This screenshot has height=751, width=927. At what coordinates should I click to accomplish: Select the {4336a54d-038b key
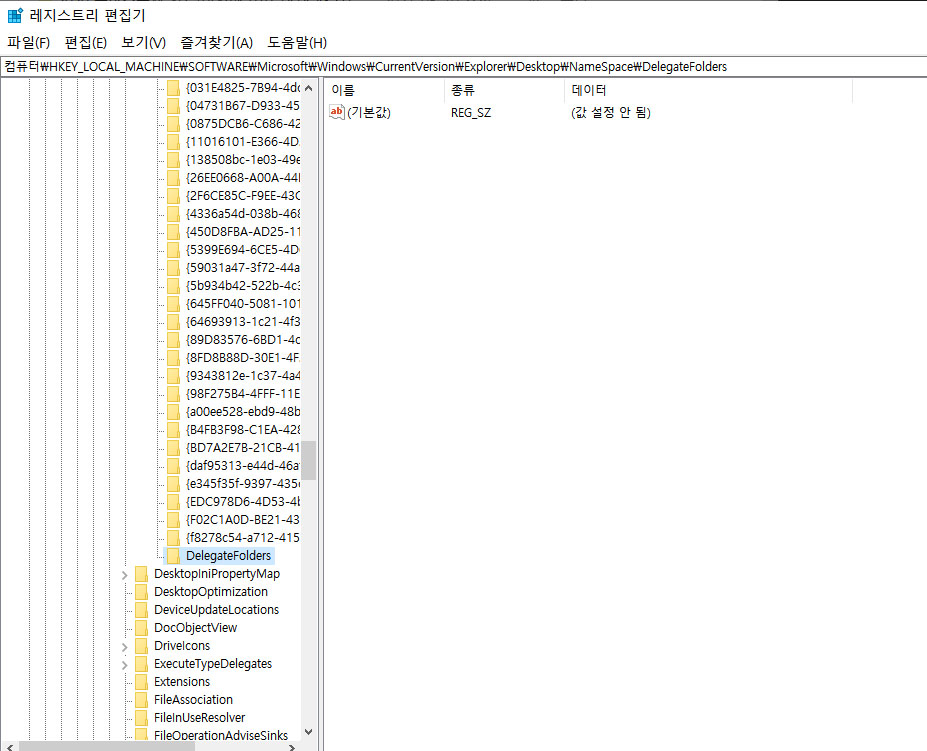[x=243, y=213]
